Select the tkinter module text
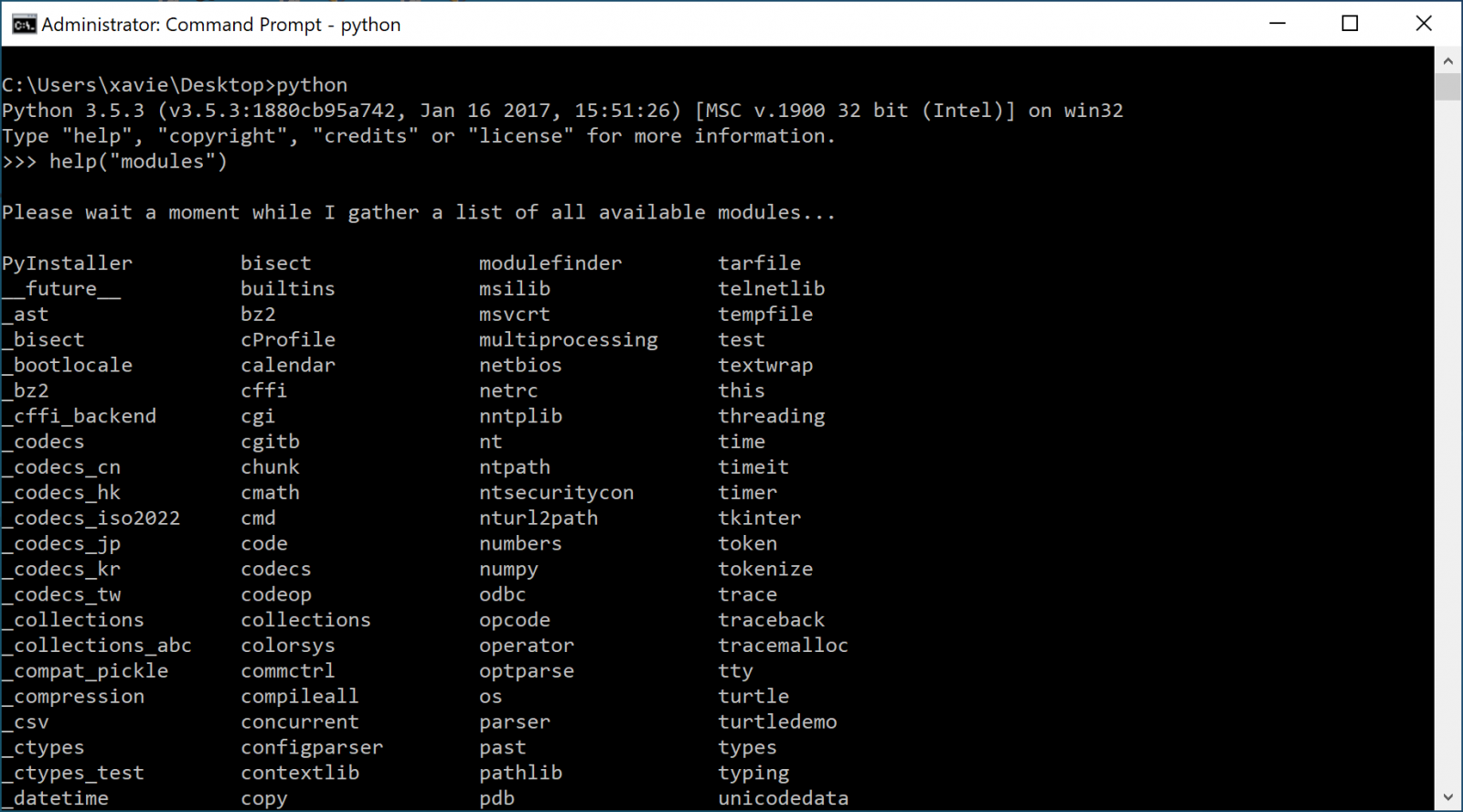Image resolution: width=1463 pixels, height=812 pixels. coord(759,518)
